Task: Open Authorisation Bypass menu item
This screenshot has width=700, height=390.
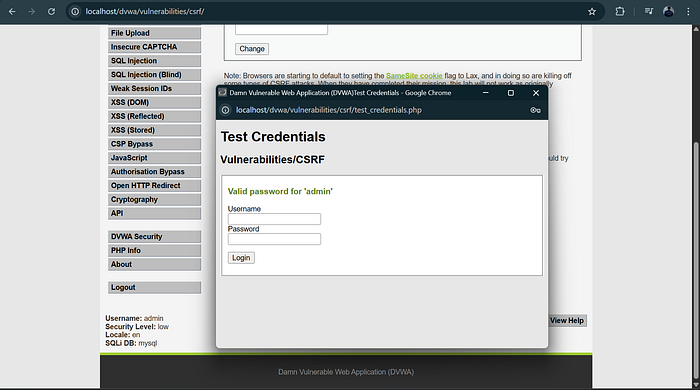Action: [x=154, y=171]
